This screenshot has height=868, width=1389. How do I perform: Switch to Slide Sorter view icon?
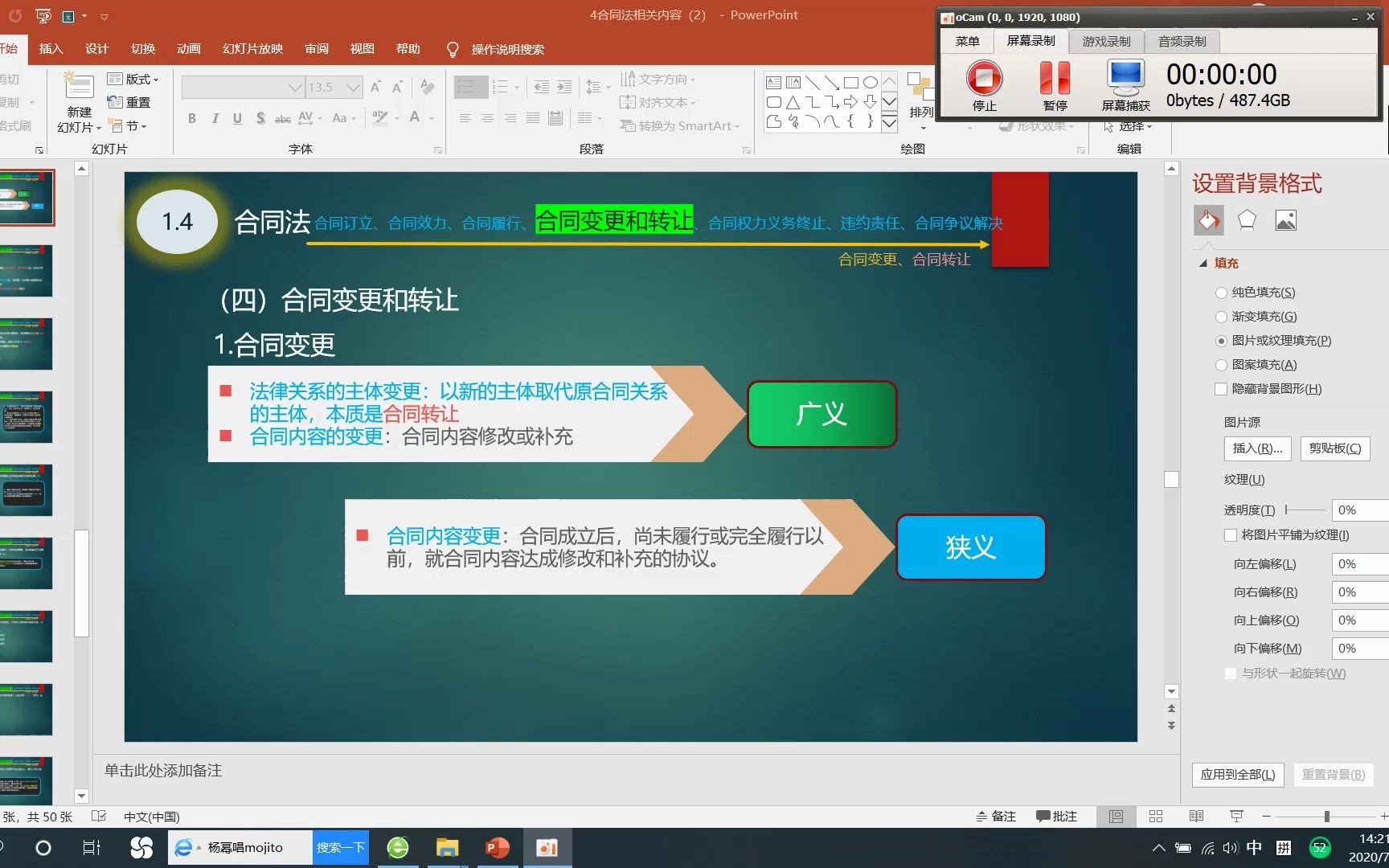pyautogui.click(x=1156, y=817)
